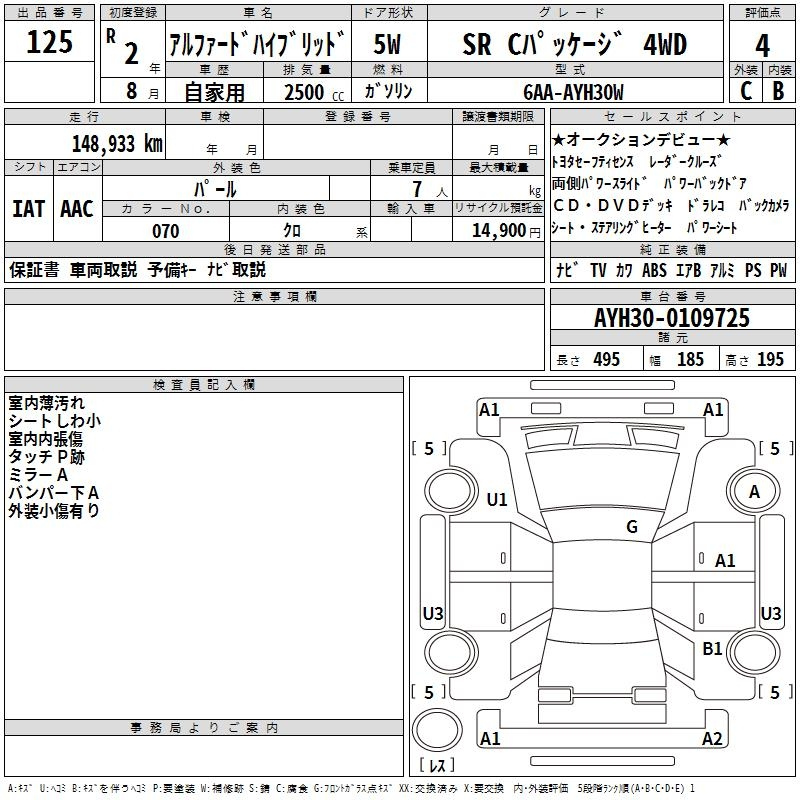Click inspector note シートしわ小
The height and width of the screenshot is (800, 800).
coord(55,421)
